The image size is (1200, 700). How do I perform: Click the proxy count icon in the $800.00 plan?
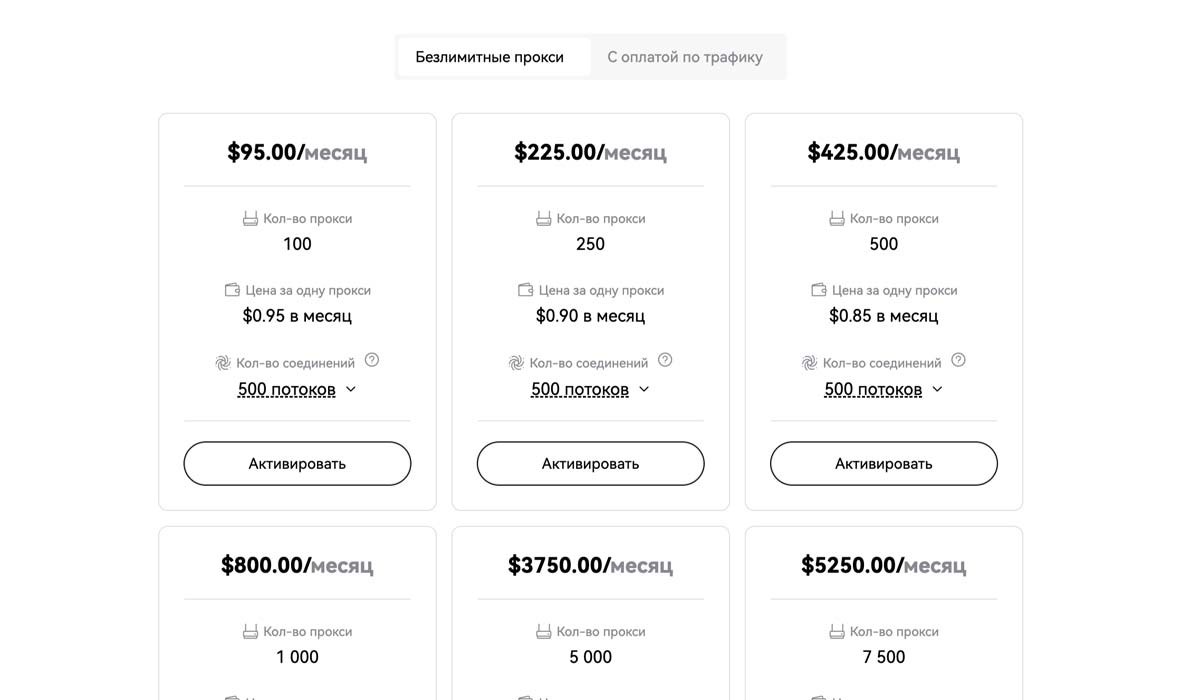point(250,631)
